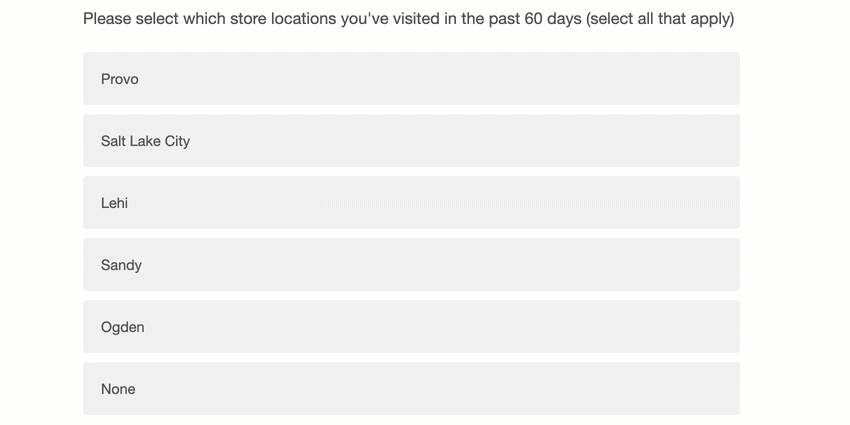Viewport: 850px width, 425px height.
Task: Click the word Lehi in answers
Action: (x=114, y=203)
